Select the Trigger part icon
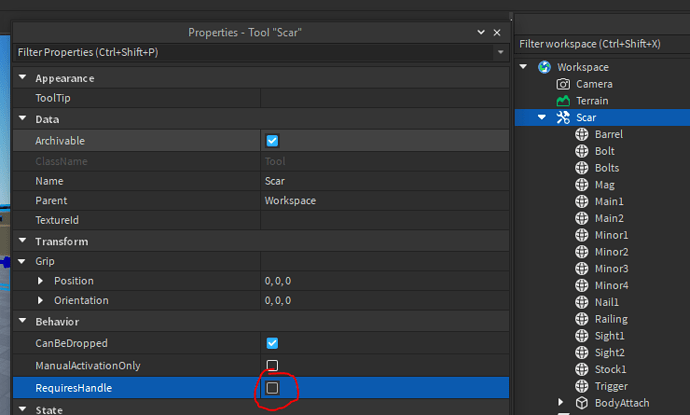 tap(582, 386)
